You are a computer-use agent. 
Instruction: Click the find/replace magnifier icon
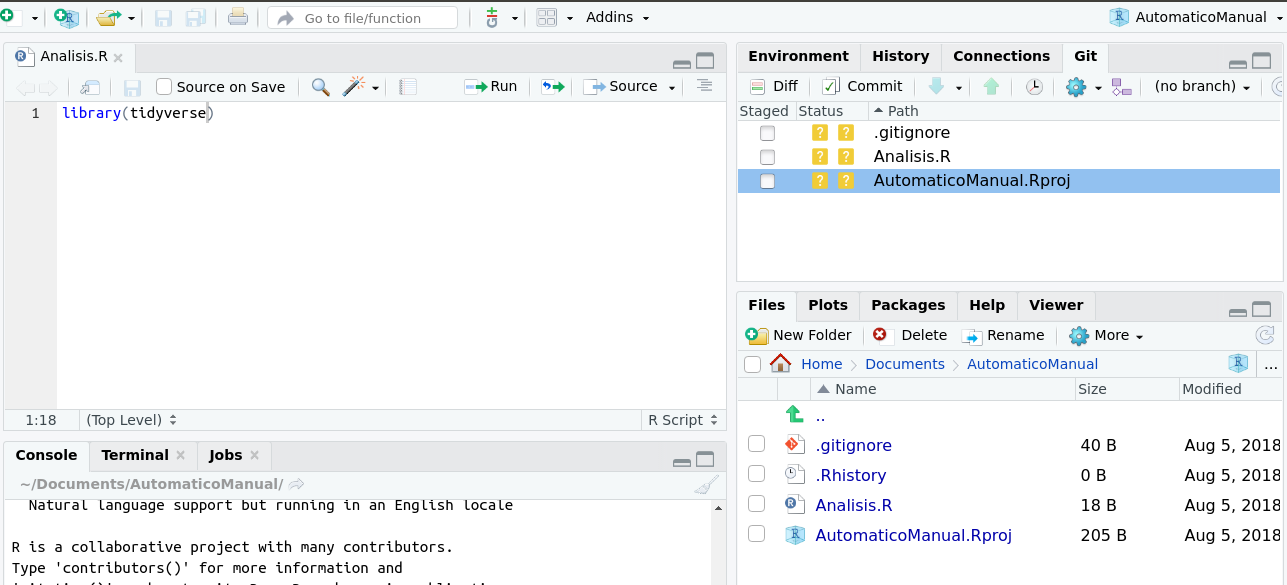tap(320, 87)
